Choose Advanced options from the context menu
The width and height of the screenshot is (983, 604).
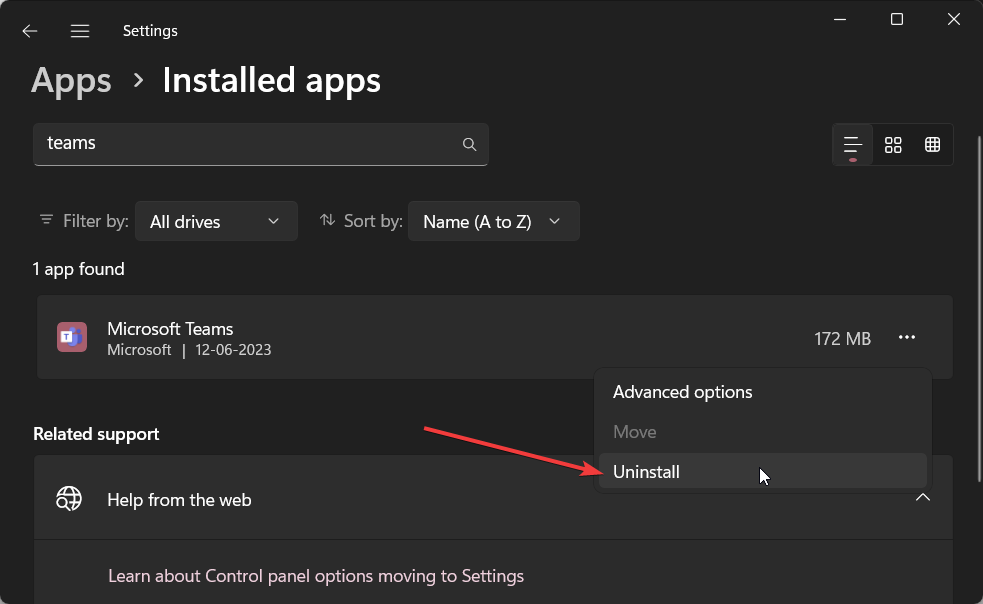762,392
